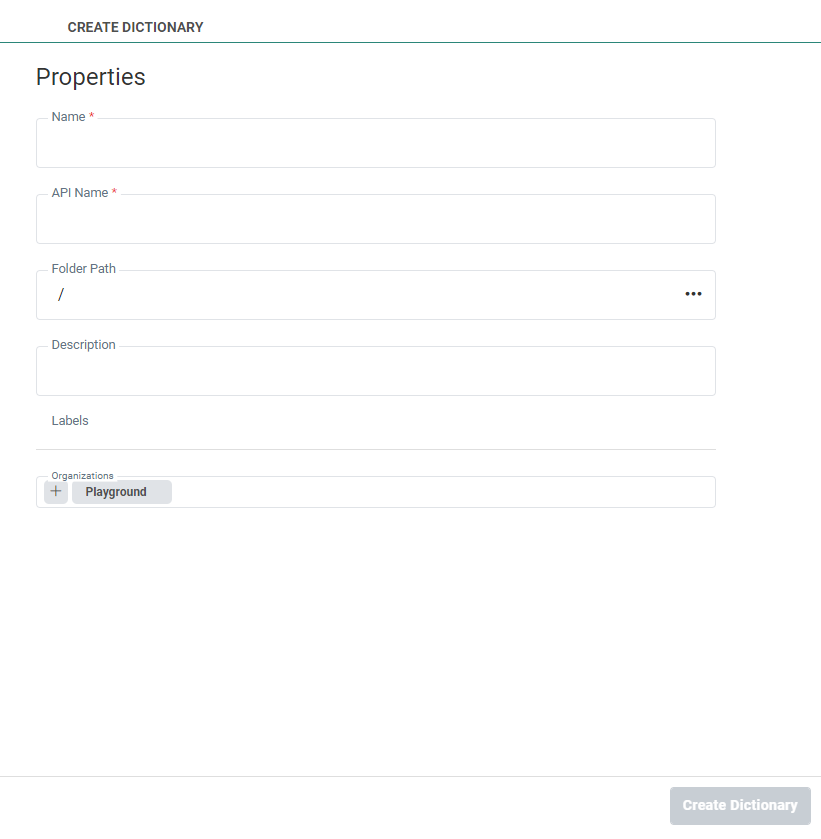Click inside the Name text box
The image size is (821, 839).
(375, 145)
